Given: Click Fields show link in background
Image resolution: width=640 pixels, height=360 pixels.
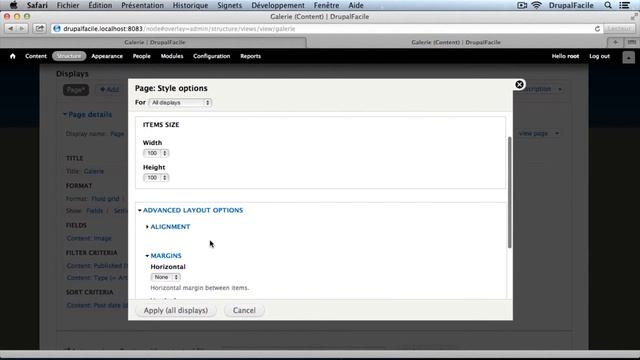Looking at the screenshot, I should click(95, 211).
